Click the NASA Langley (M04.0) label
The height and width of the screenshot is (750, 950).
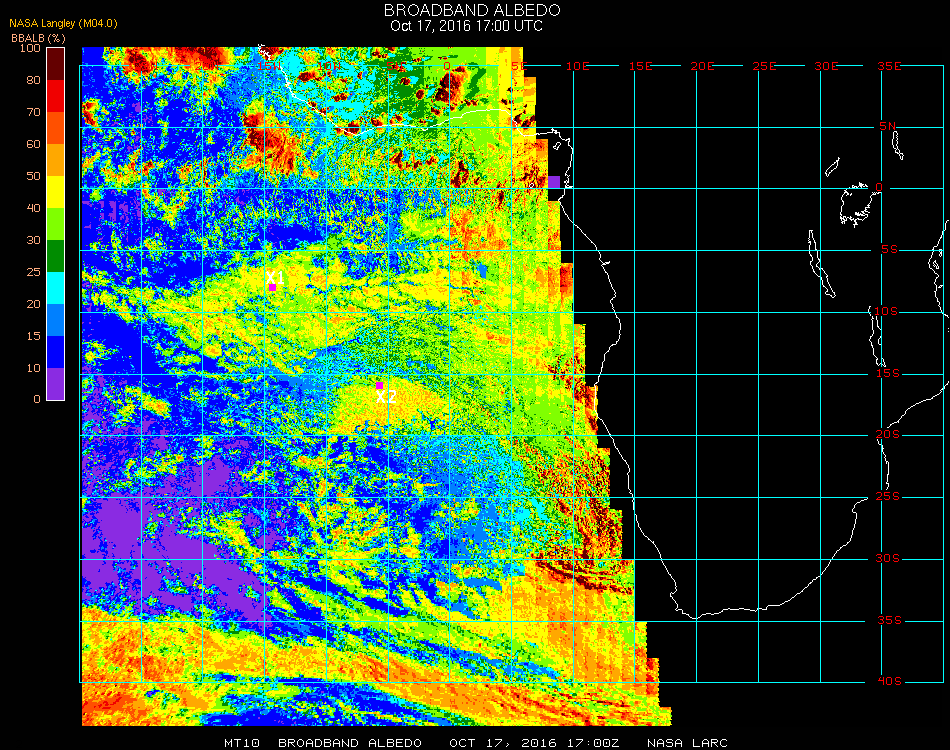(x=63, y=23)
